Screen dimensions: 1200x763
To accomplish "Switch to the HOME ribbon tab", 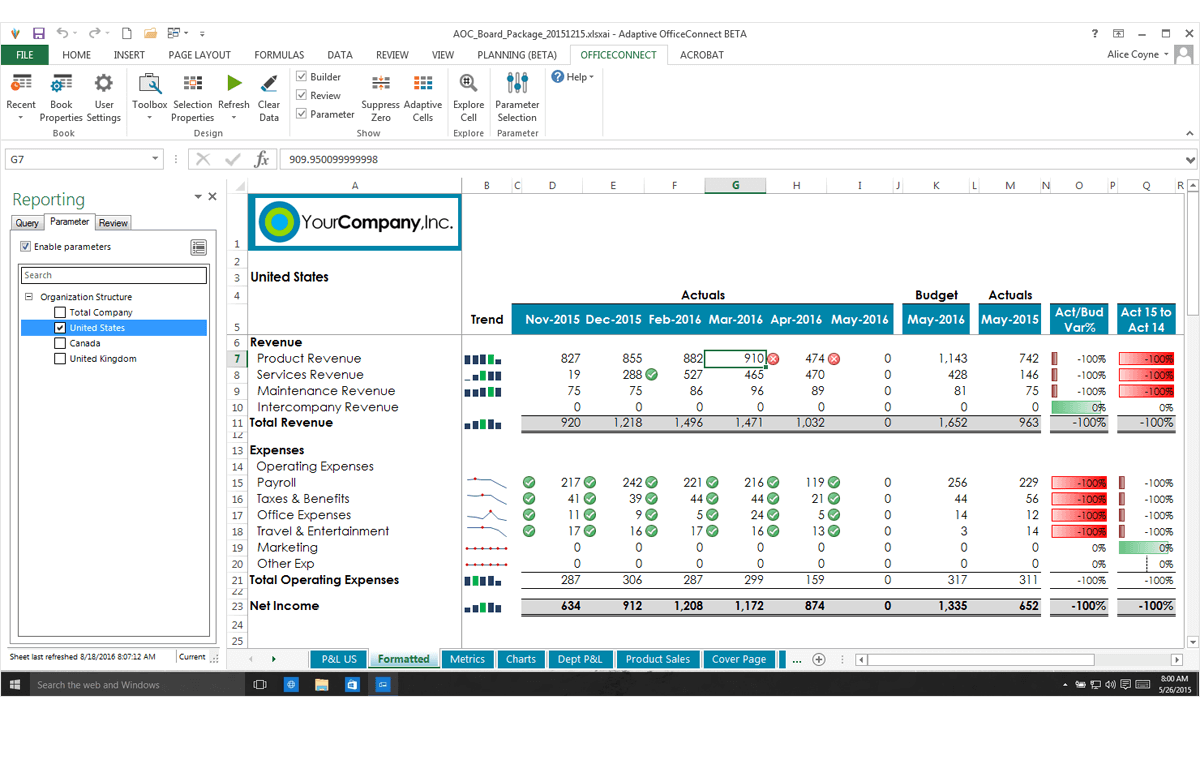I will [77, 55].
